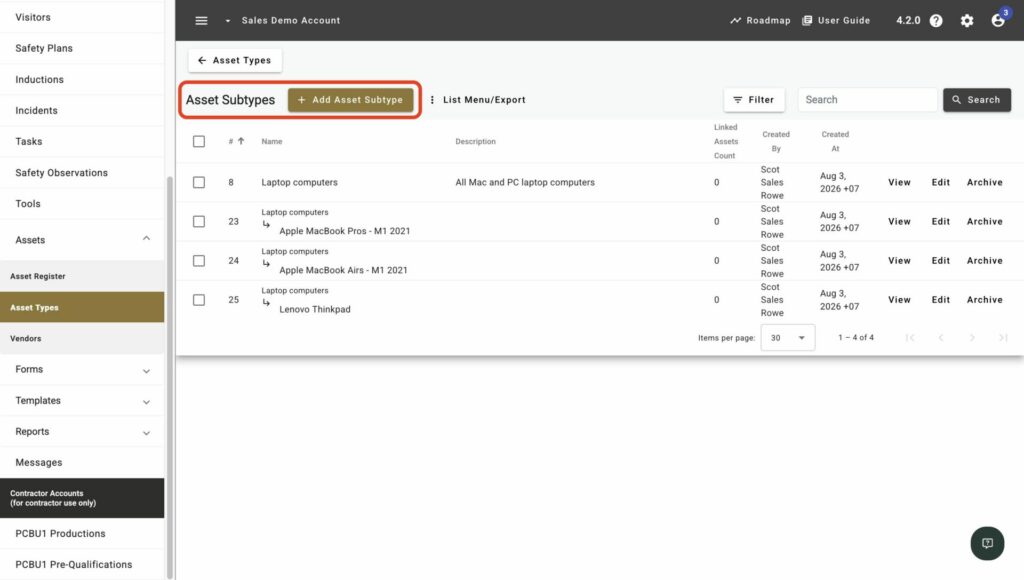Open the settings gear icon
Image resolution: width=1024 pixels, height=580 pixels.
[x=967, y=20]
